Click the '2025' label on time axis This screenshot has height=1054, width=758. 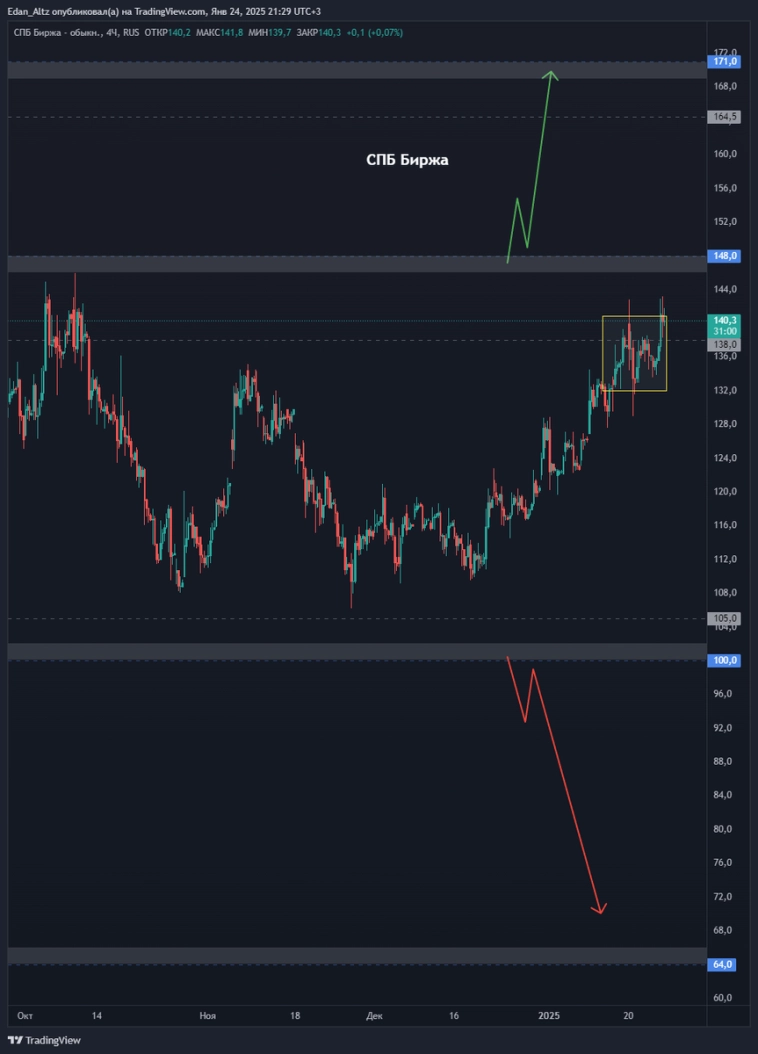[x=549, y=1016]
